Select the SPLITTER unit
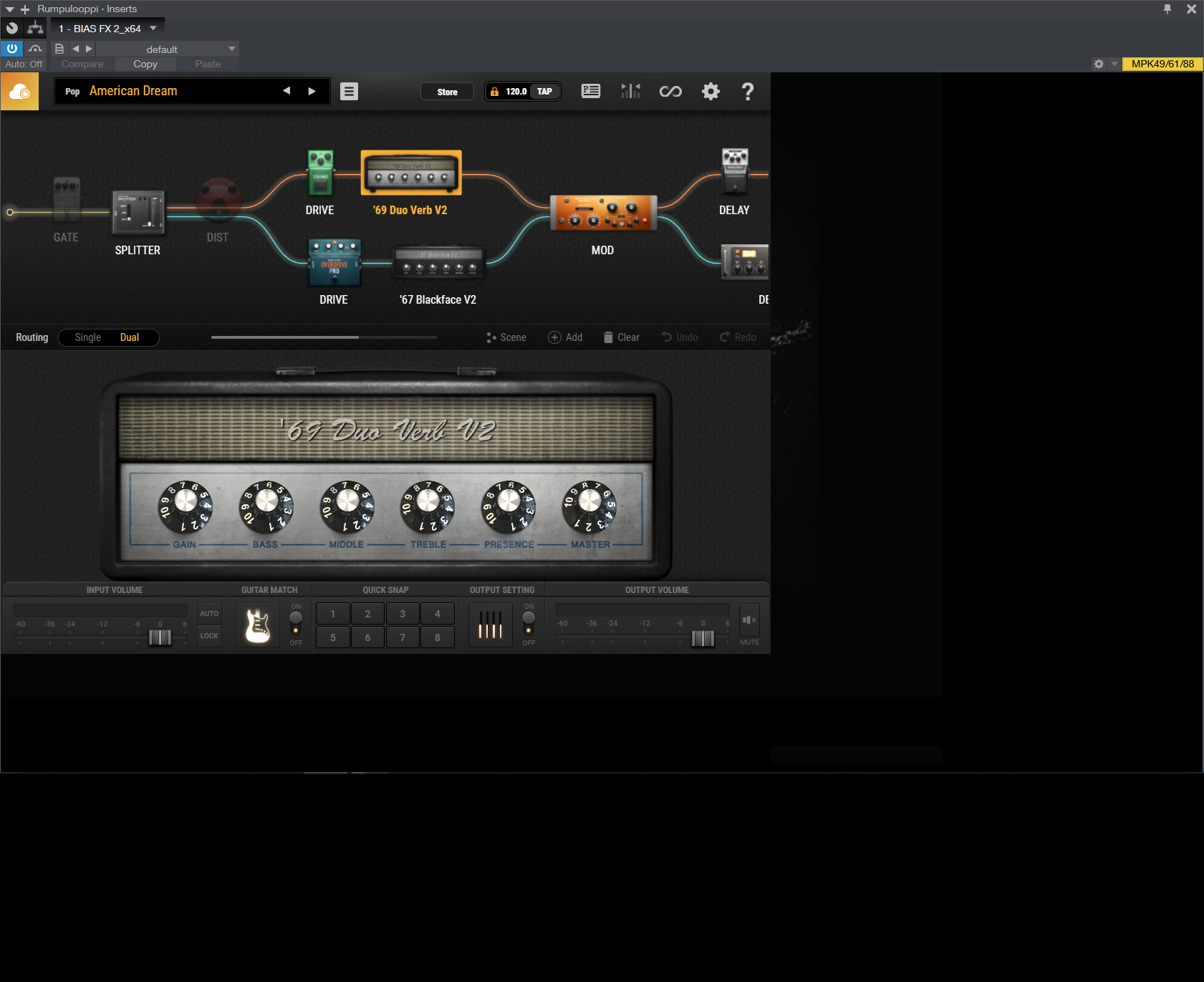 click(138, 212)
